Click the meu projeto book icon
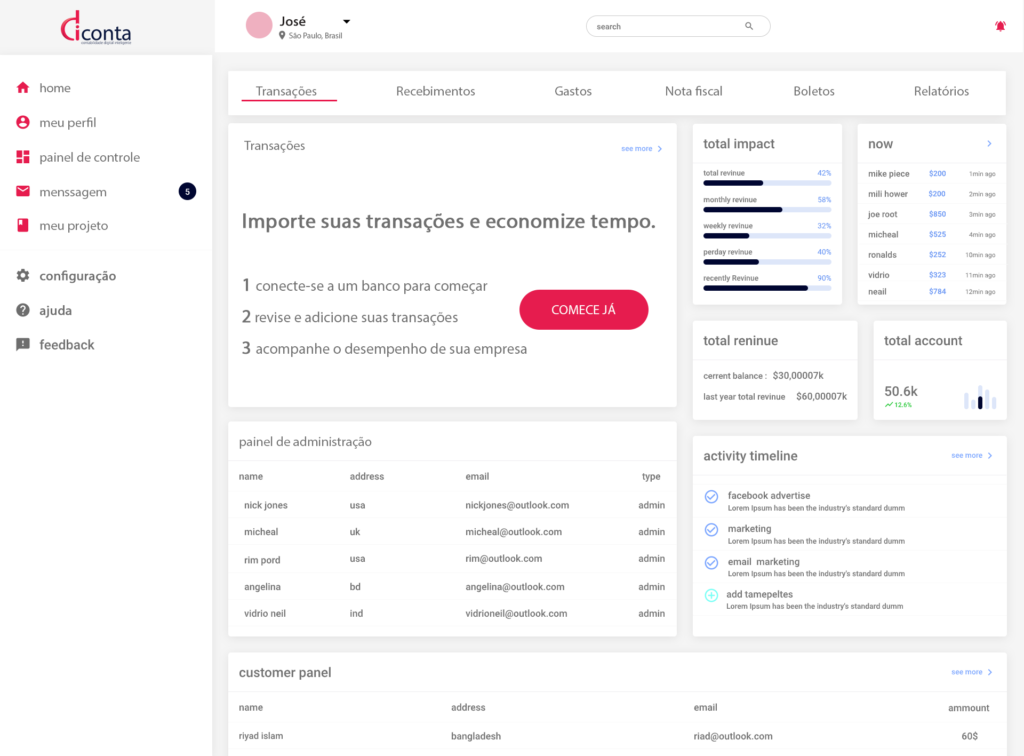Image resolution: width=1024 pixels, height=756 pixels. click(x=23, y=226)
